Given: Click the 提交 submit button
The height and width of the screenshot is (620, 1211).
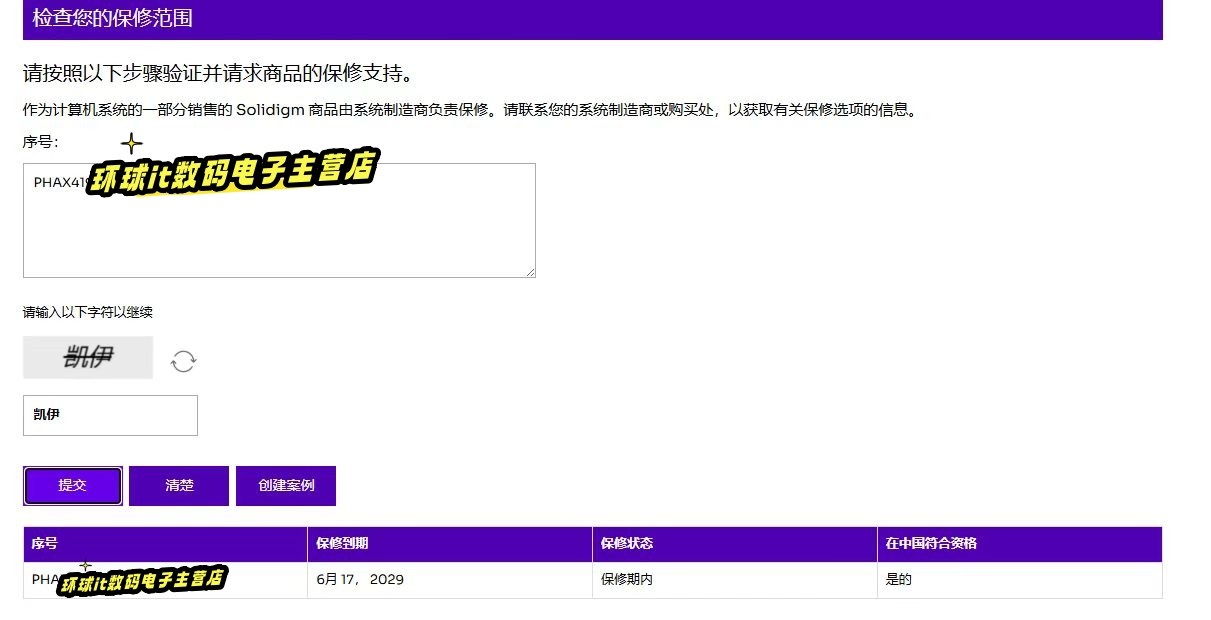Looking at the screenshot, I should tap(73, 486).
